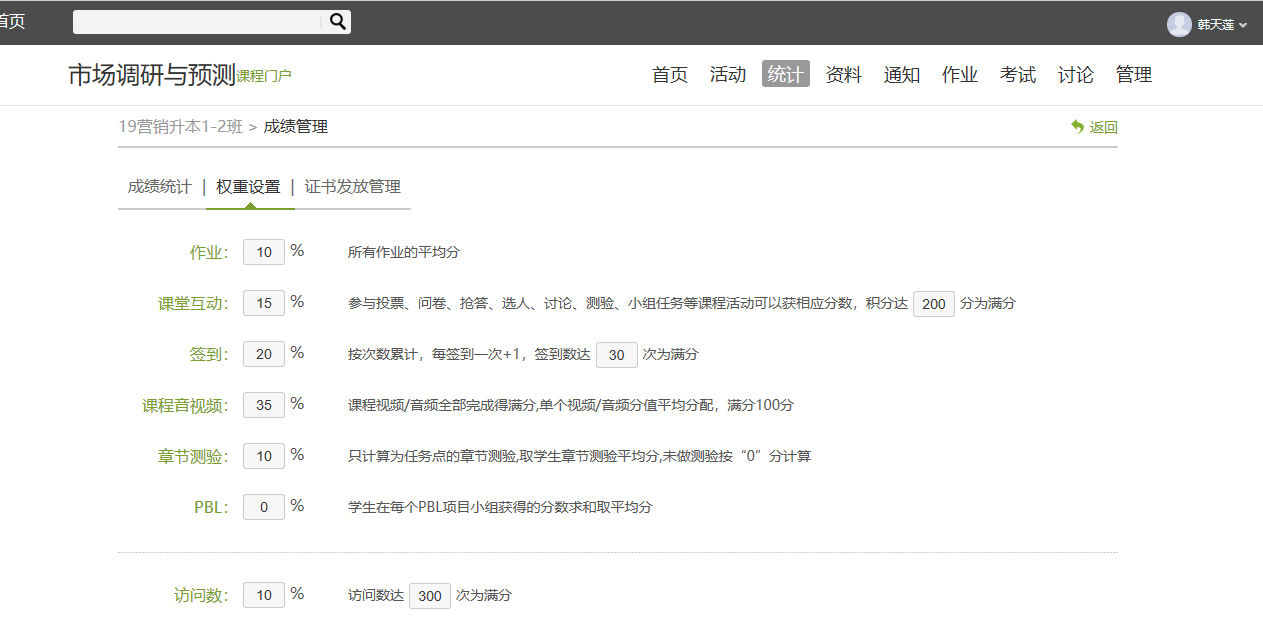1263x627 pixels.
Task: Open the 资料 navigation item
Action: 843,75
